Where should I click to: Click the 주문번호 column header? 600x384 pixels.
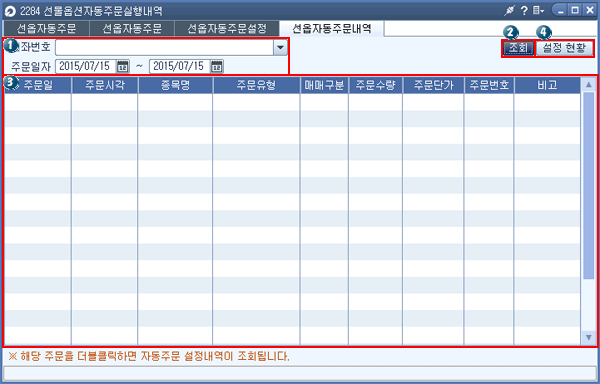coord(489,85)
